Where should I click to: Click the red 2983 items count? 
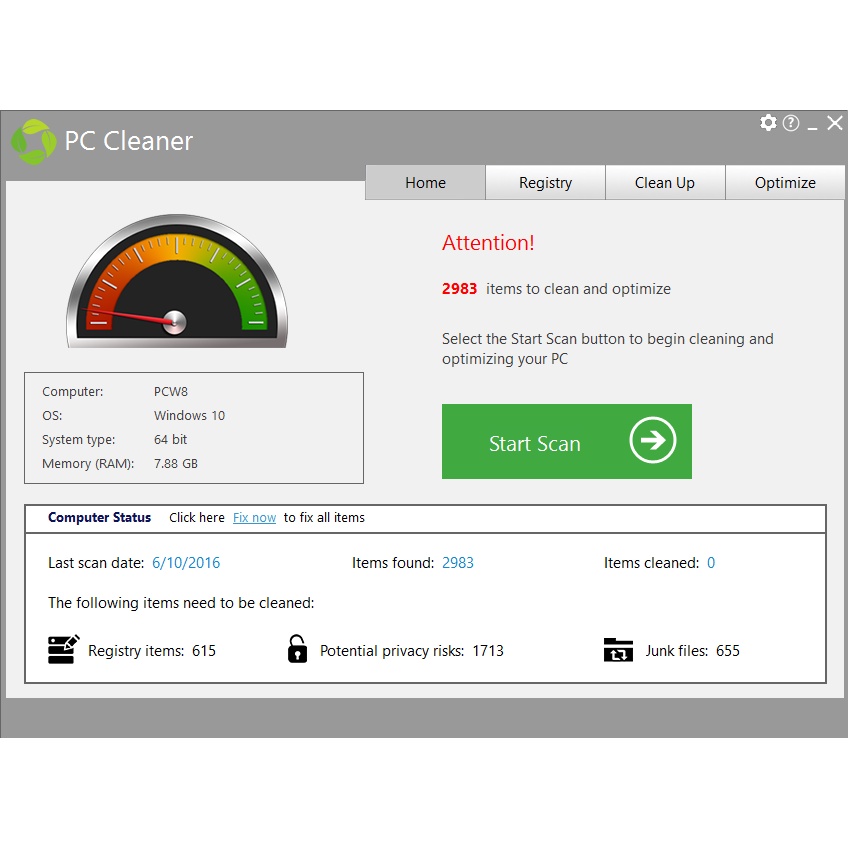point(459,289)
